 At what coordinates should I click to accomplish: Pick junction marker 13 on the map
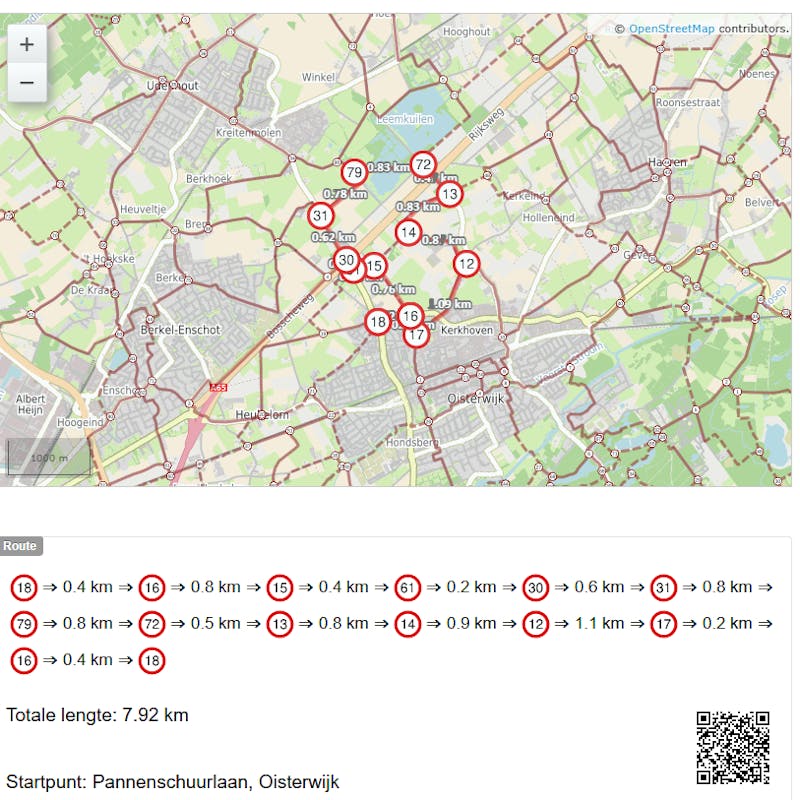tap(450, 194)
